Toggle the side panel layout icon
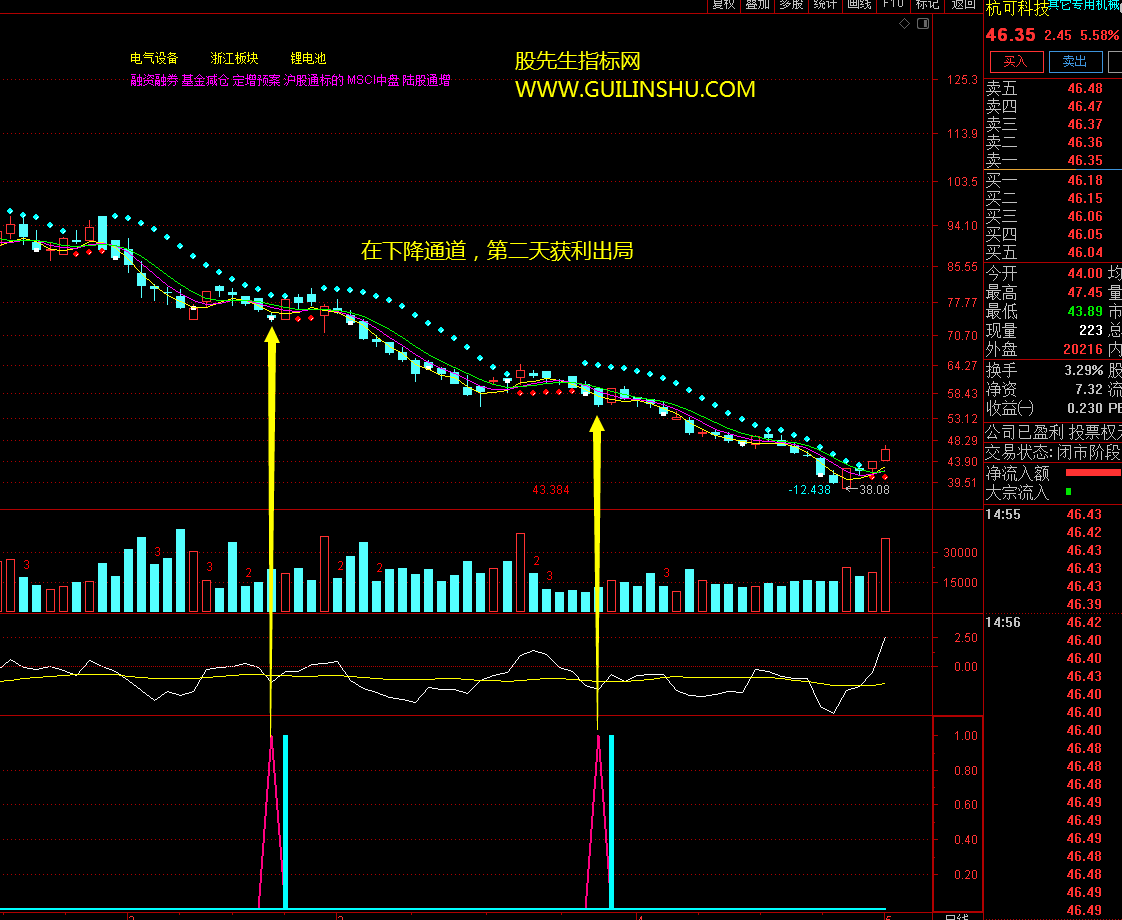Screen dimensions: 1122x920 pos(923,24)
